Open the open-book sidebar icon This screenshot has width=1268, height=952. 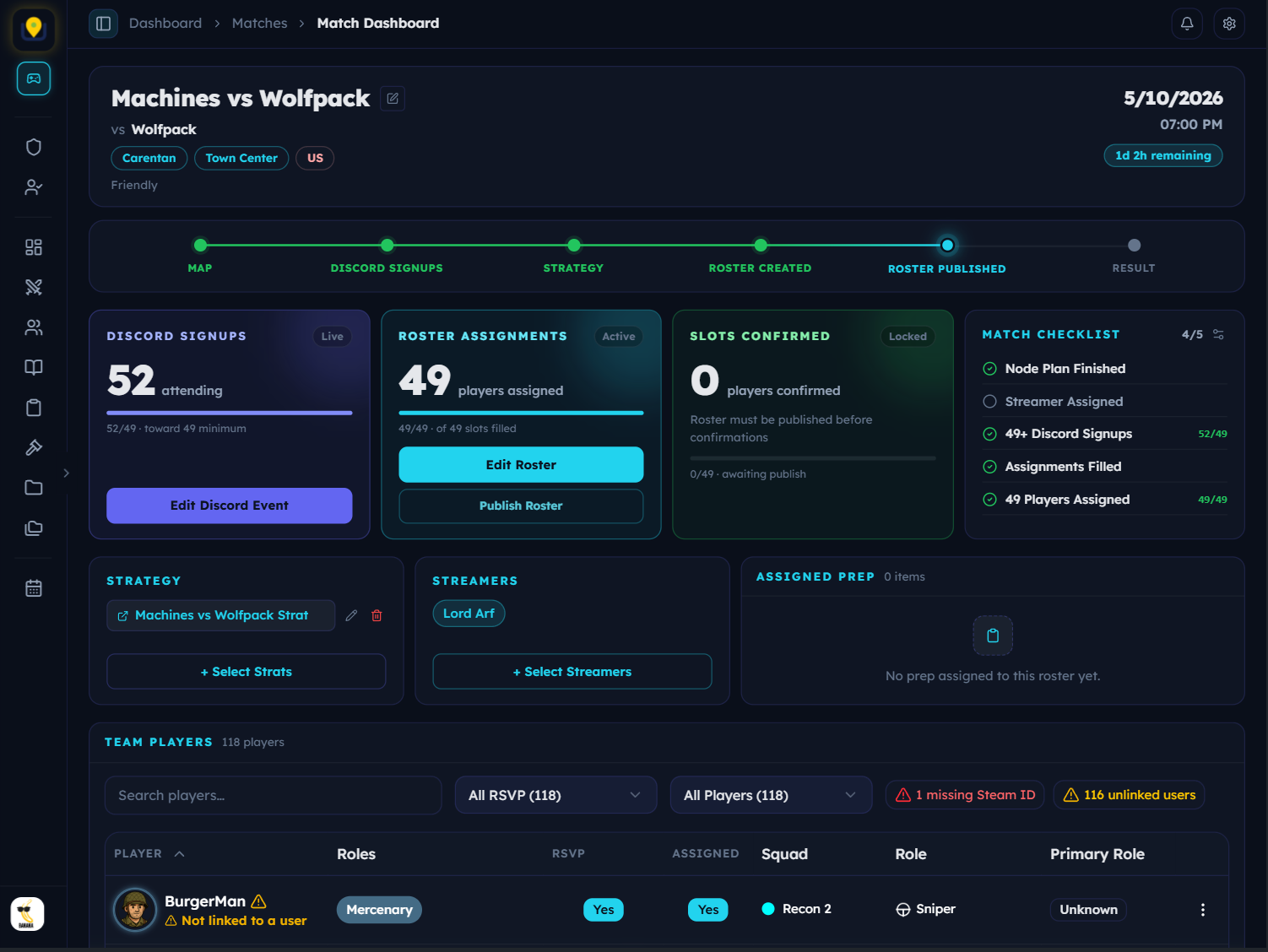34,367
